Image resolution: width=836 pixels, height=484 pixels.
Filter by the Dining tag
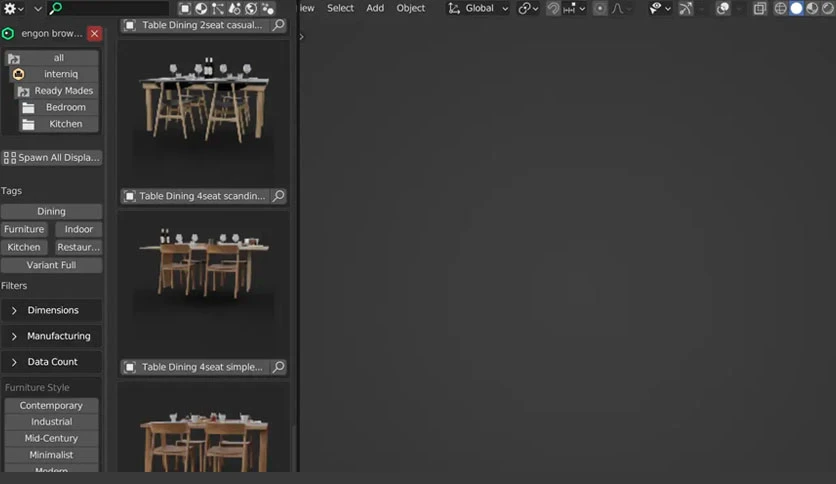tap(51, 212)
